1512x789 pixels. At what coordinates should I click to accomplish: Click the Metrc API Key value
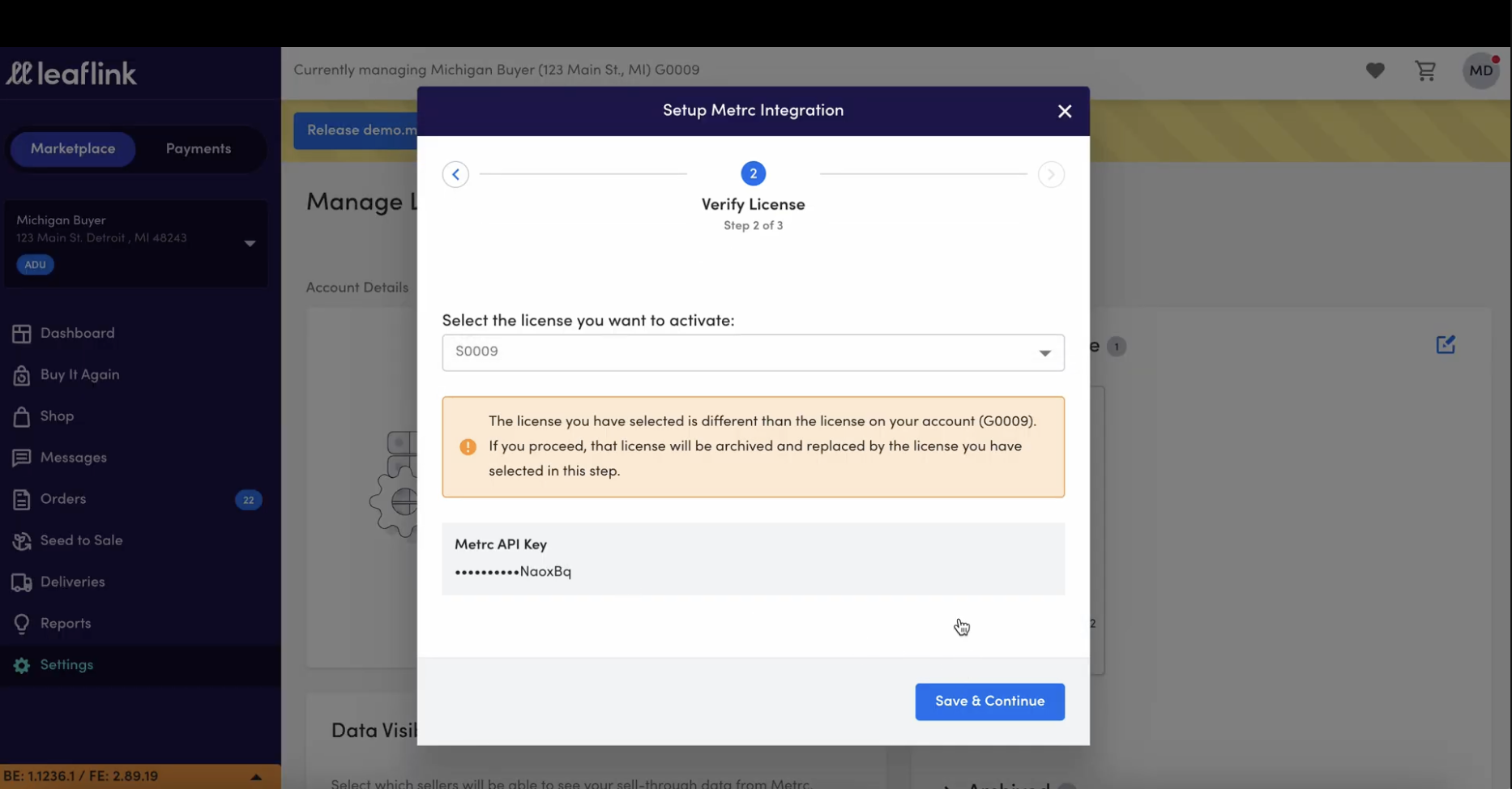click(513, 571)
